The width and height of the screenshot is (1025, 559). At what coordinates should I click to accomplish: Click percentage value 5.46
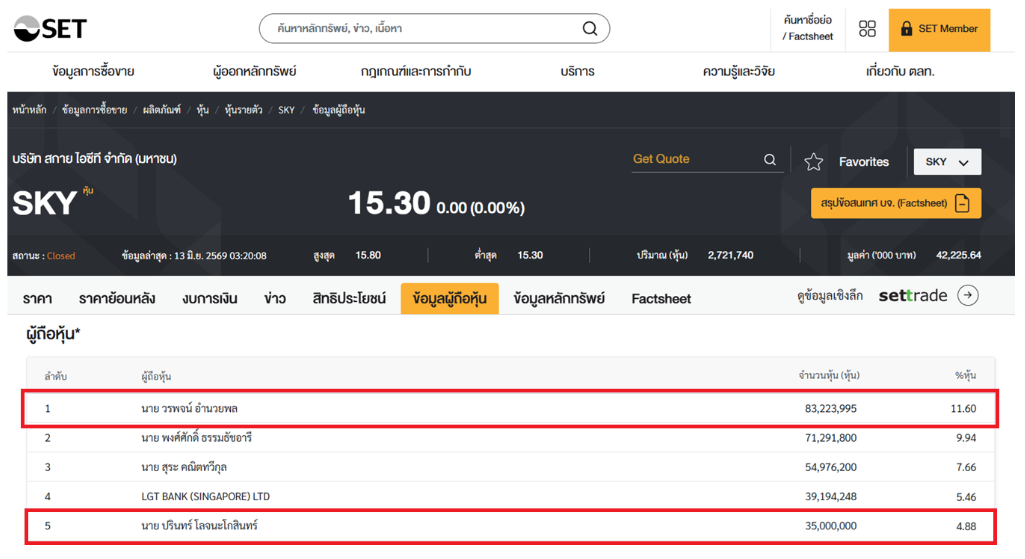(x=966, y=497)
